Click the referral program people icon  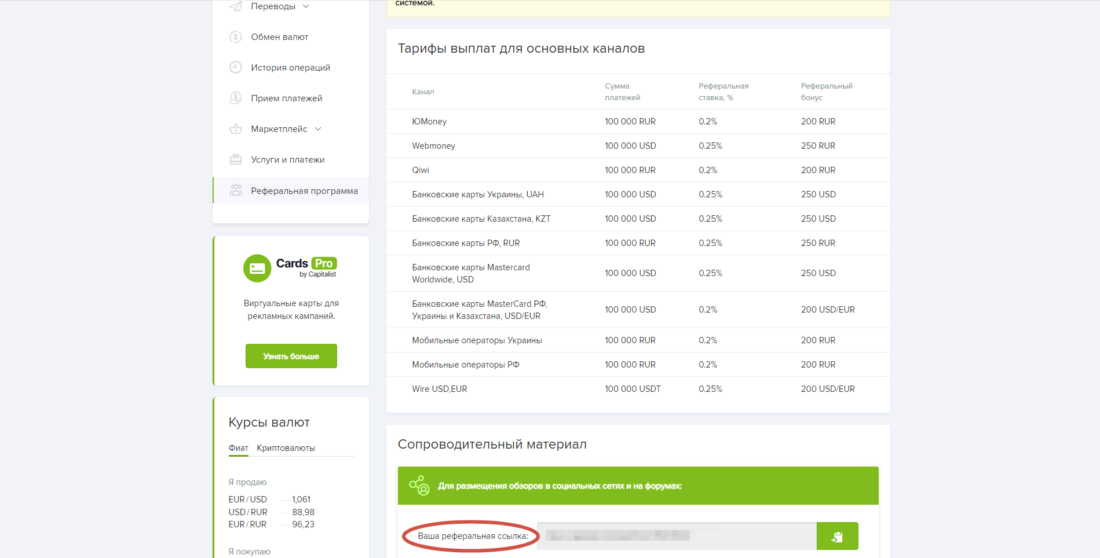[236, 190]
